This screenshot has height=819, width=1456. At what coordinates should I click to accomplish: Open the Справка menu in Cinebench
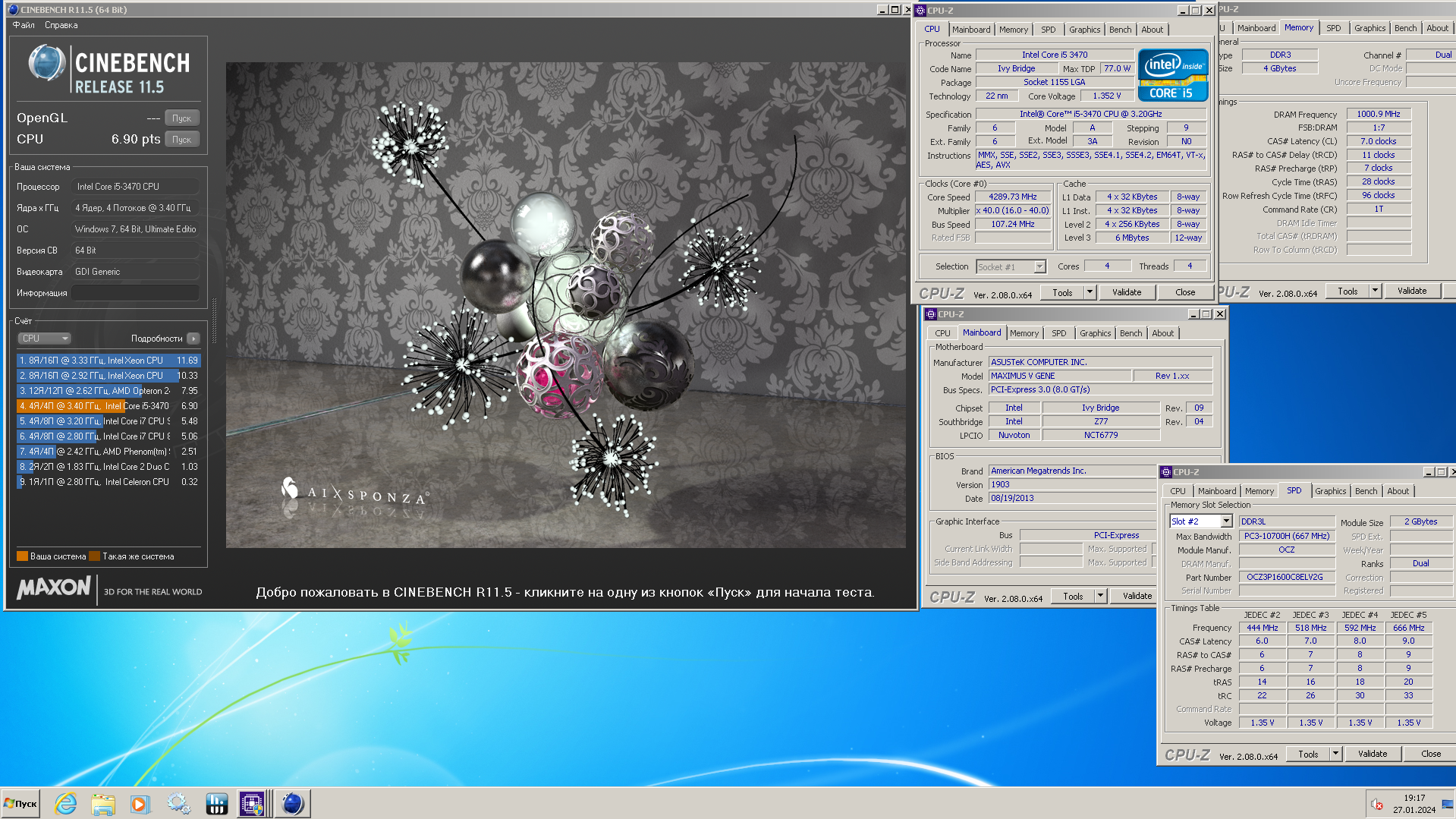point(61,25)
